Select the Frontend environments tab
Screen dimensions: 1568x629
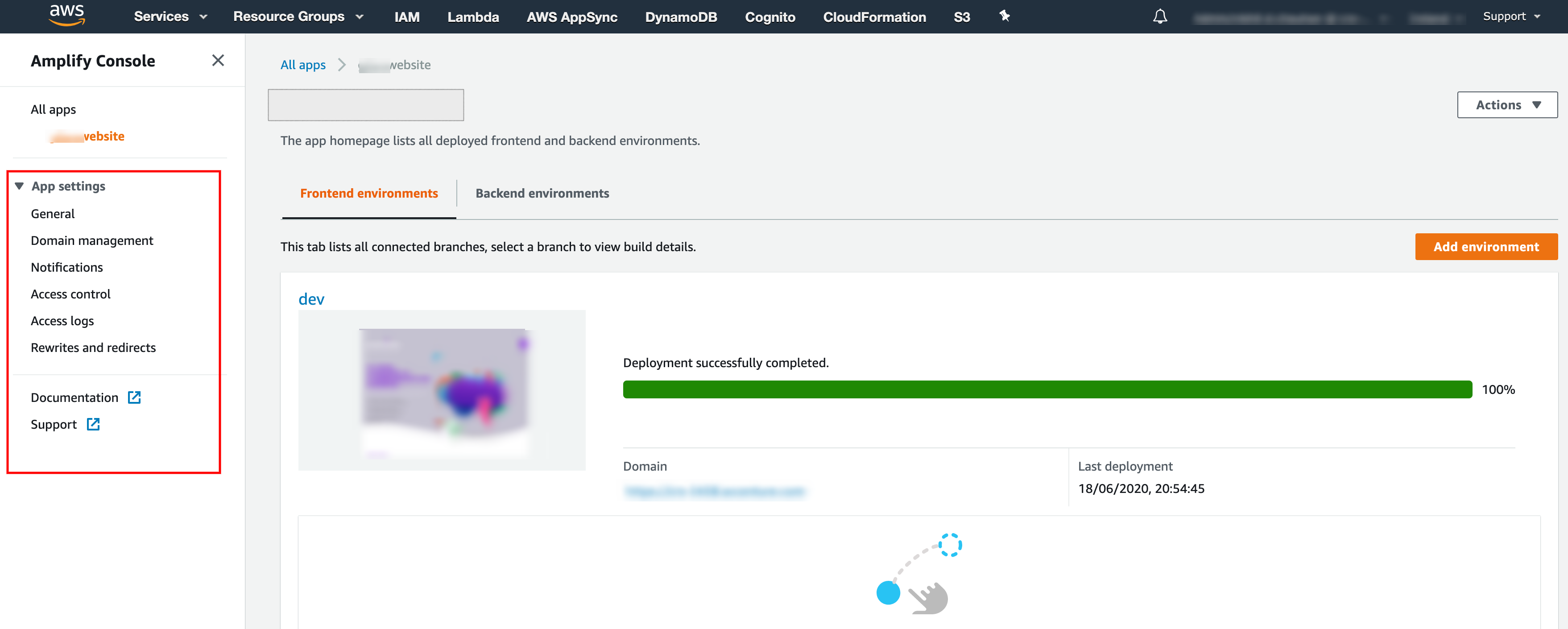click(368, 193)
